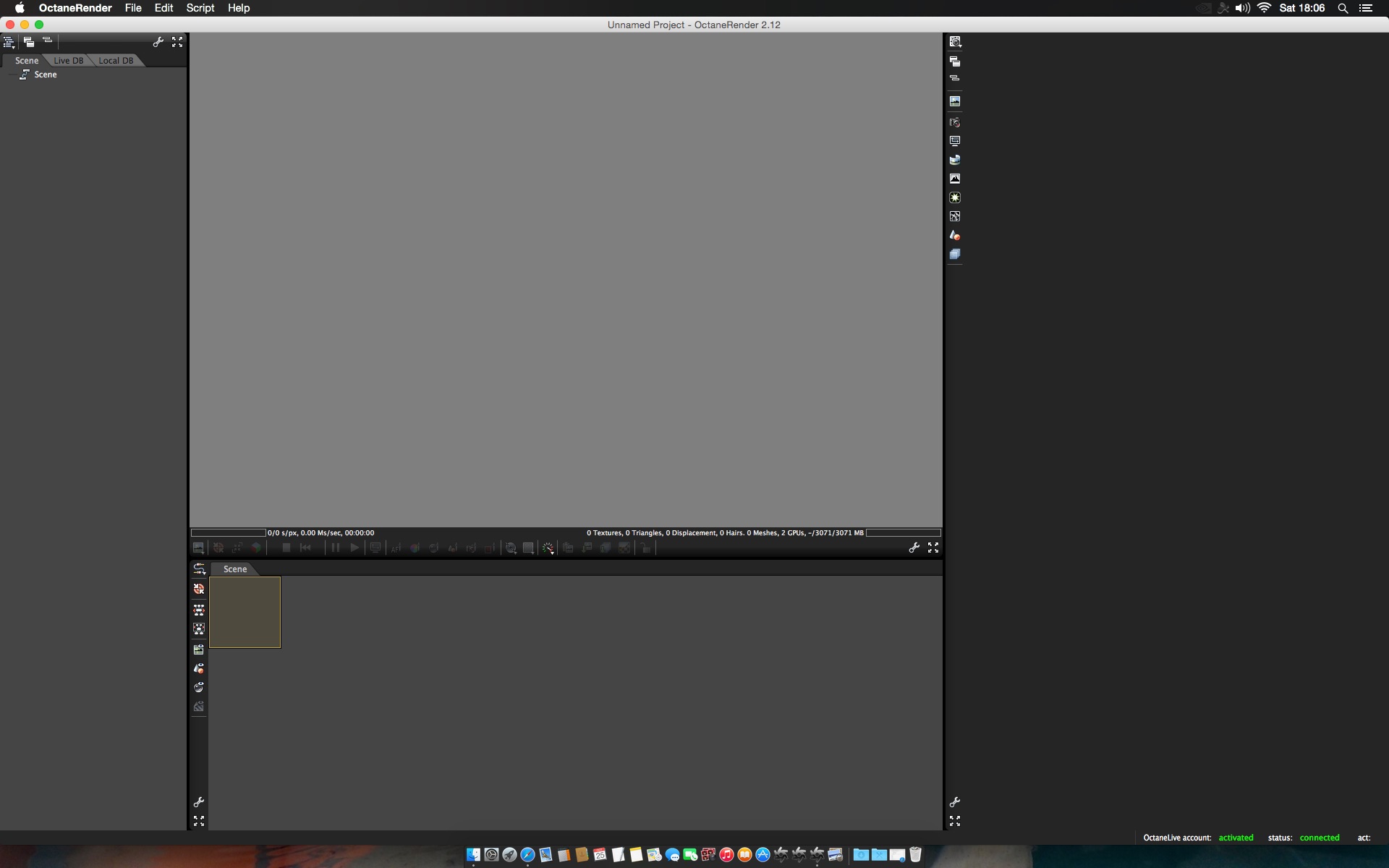Click the camera node icon in right sidebar
The width and height of the screenshot is (1389, 868).
point(955,122)
